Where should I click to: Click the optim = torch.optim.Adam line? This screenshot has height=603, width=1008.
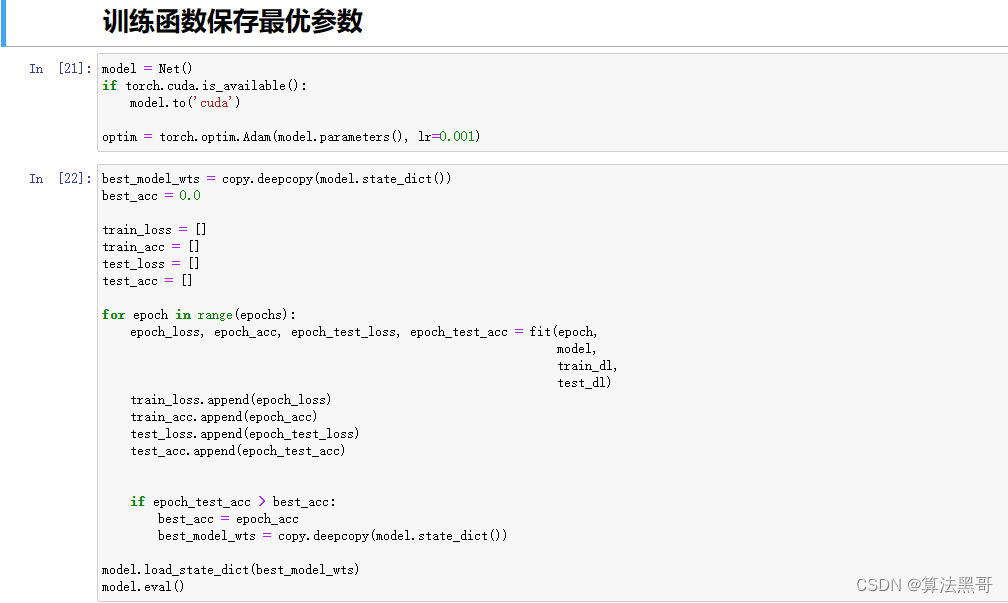[291, 137]
